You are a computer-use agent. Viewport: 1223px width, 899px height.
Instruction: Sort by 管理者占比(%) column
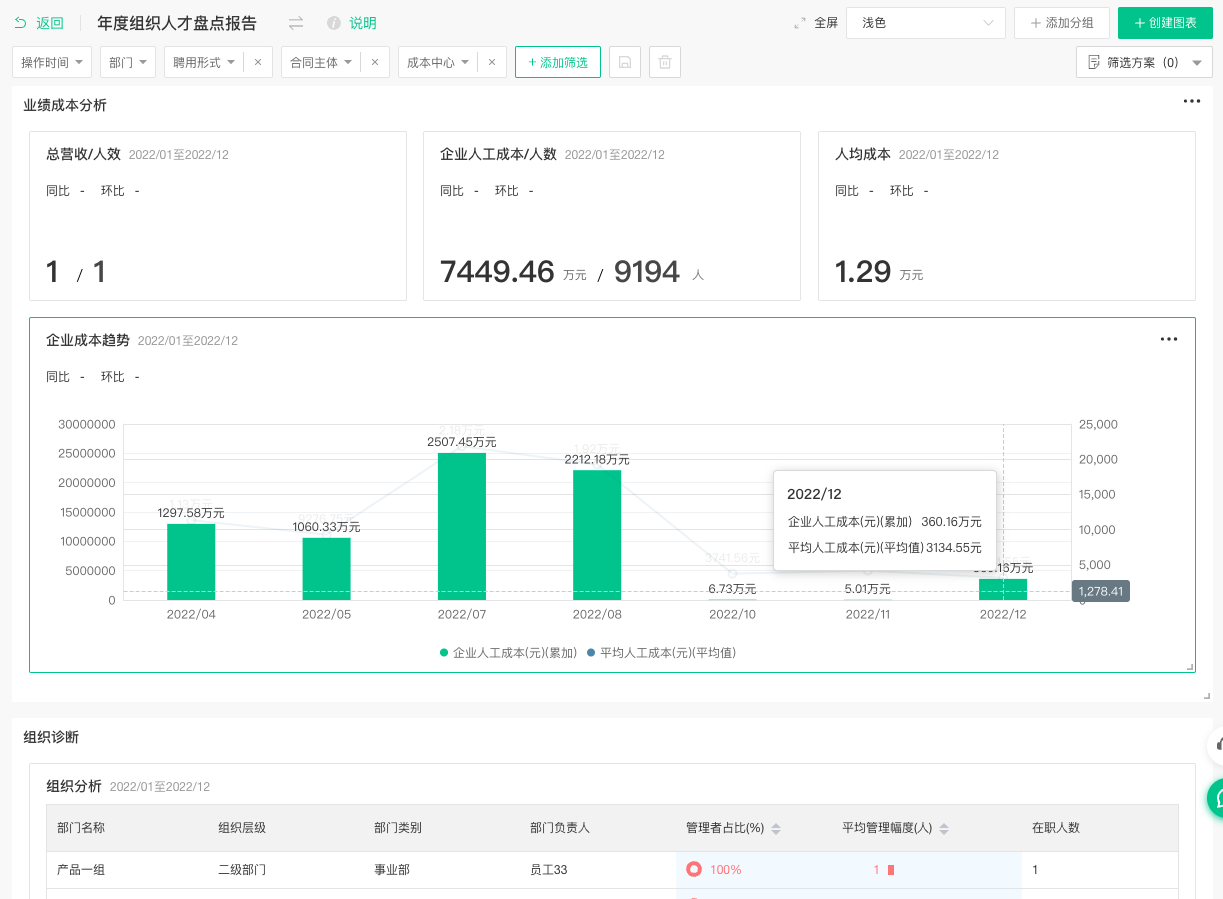[776, 829]
